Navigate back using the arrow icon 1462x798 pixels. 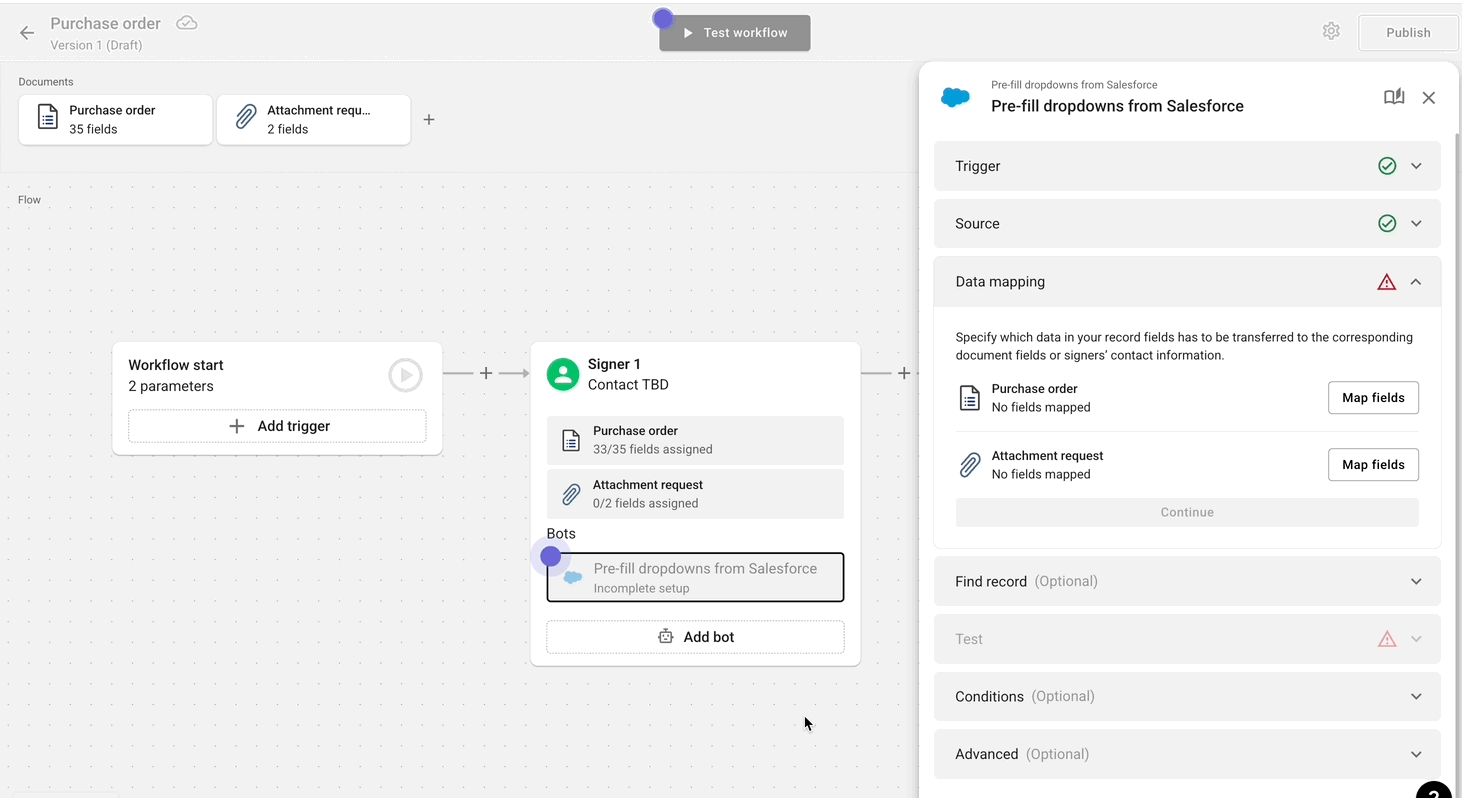25,31
